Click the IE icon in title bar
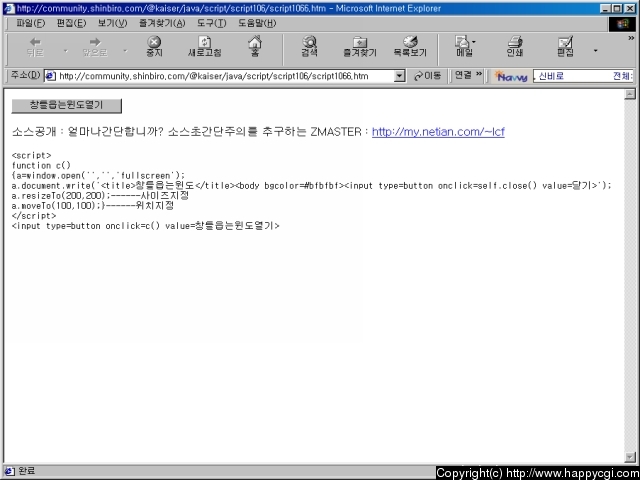 coord(10,8)
